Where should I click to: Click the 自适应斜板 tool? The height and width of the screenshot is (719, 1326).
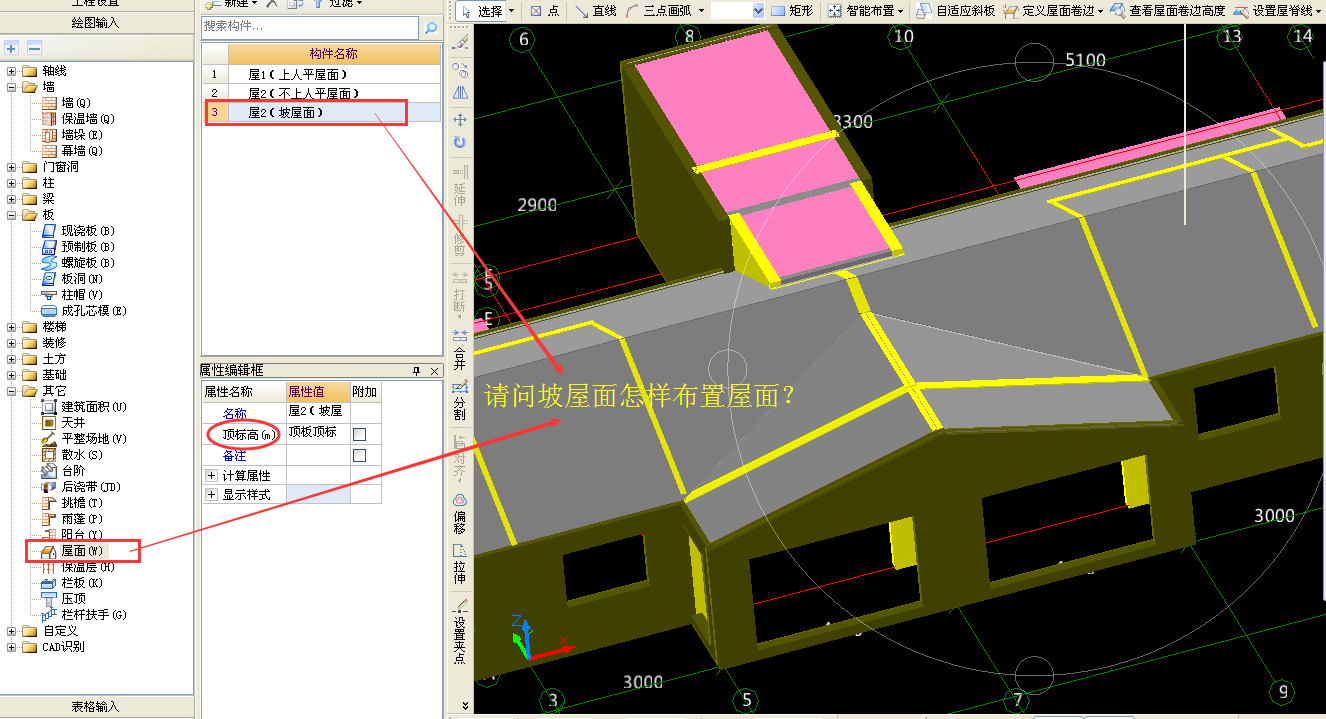click(x=956, y=11)
